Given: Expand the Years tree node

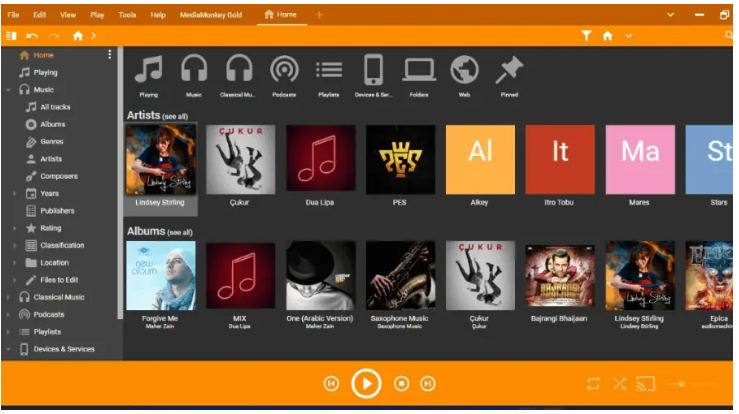Looking at the screenshot, I should 15,193.
